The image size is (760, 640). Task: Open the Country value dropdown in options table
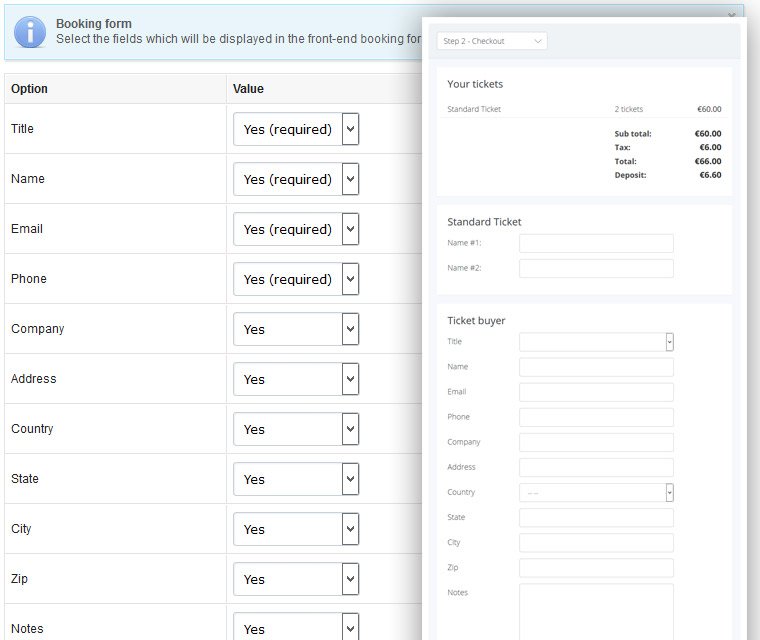[x=296, y=429]
